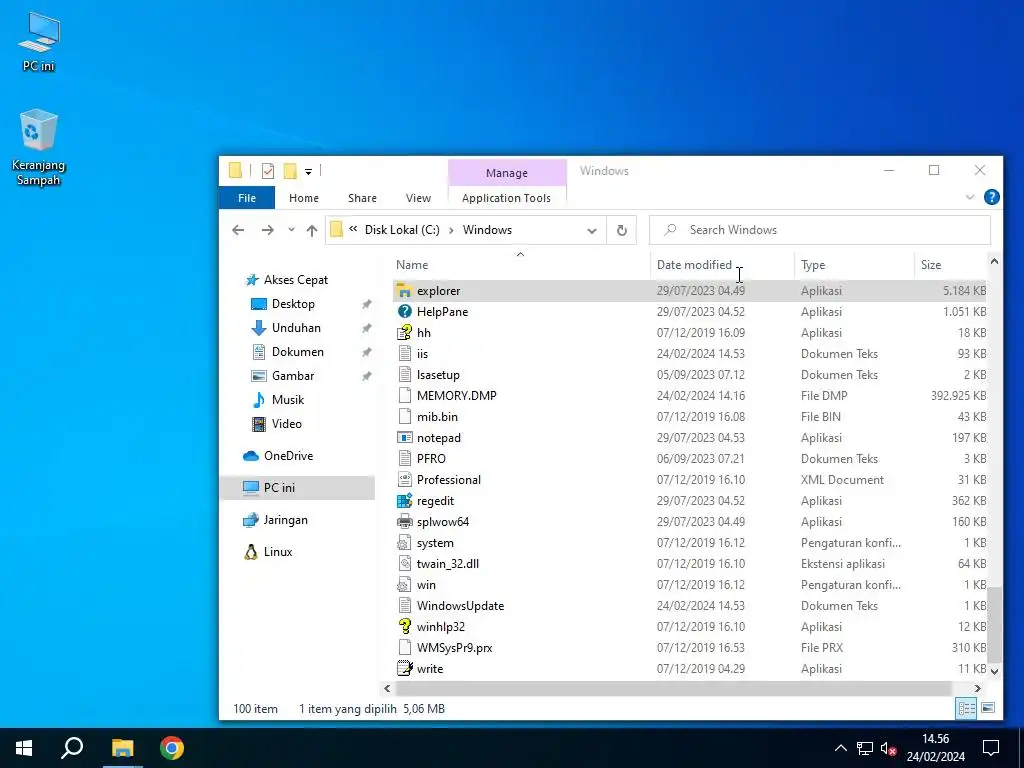
Task: Select the MEMORY.DMP file
Action: click(x=456, y=396)
